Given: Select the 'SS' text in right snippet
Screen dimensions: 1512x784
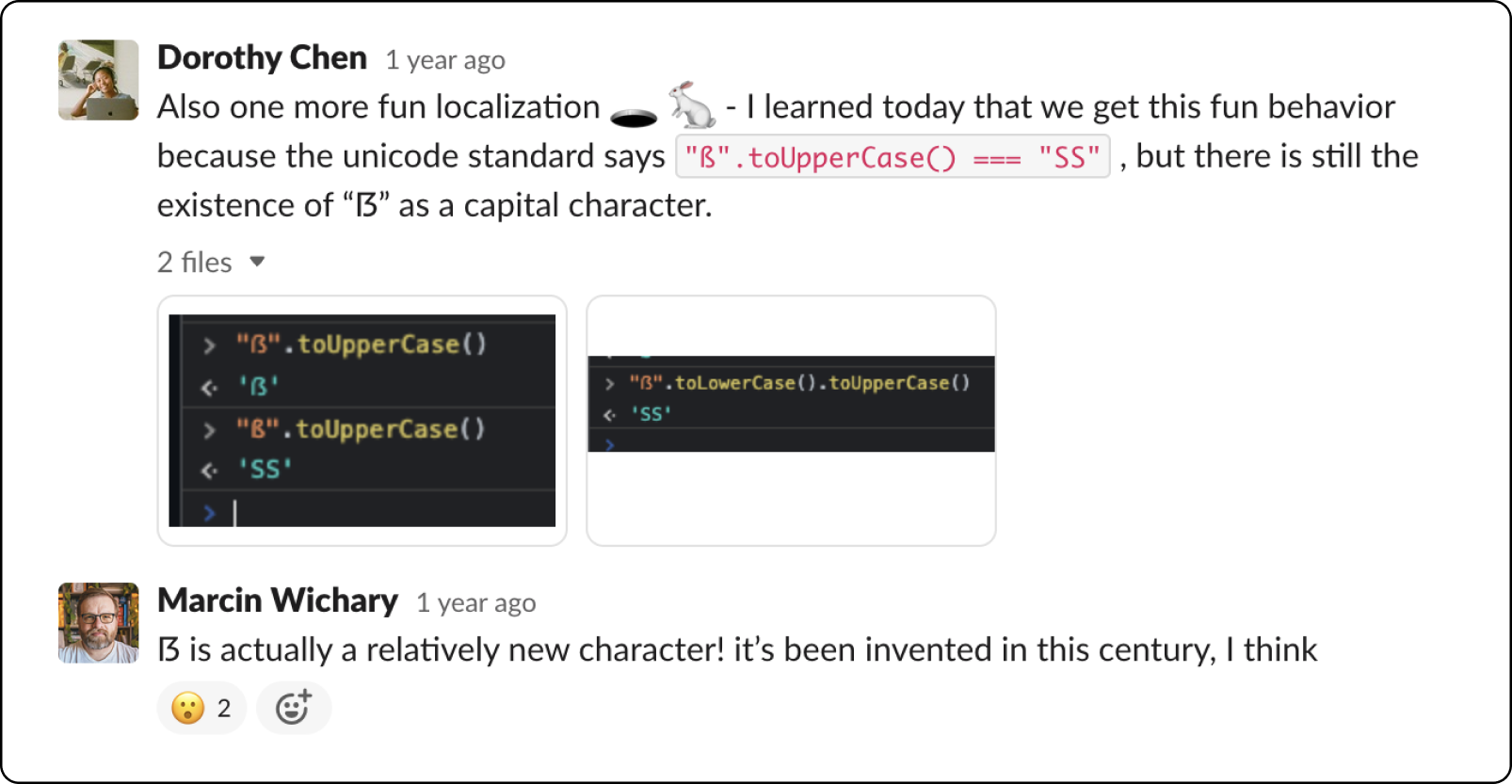Looking at the screenshot, I should point(651,413).
